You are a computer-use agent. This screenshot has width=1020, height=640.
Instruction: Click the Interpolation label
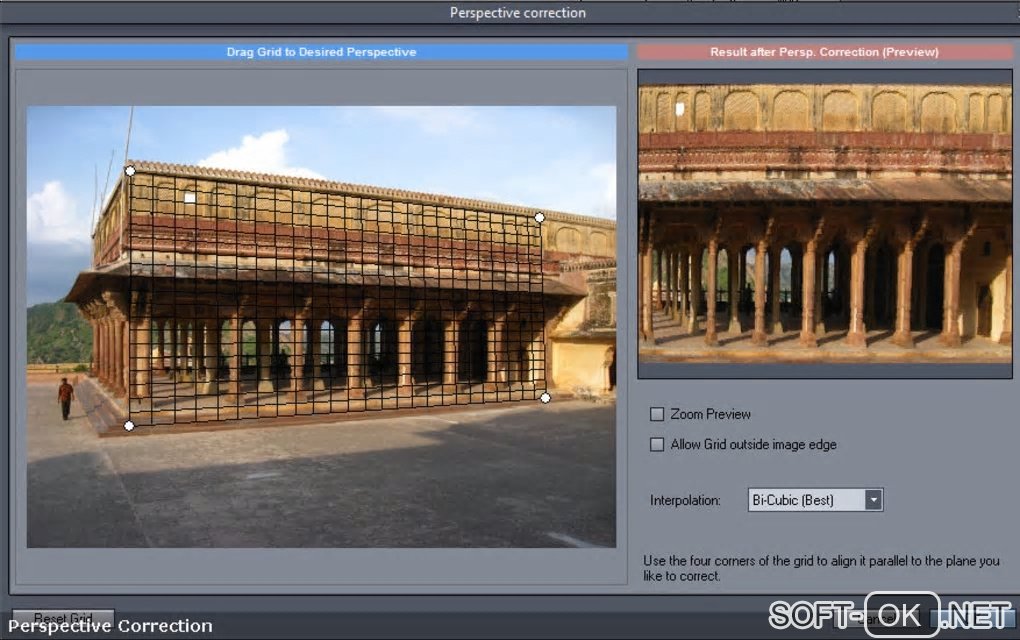685,500
